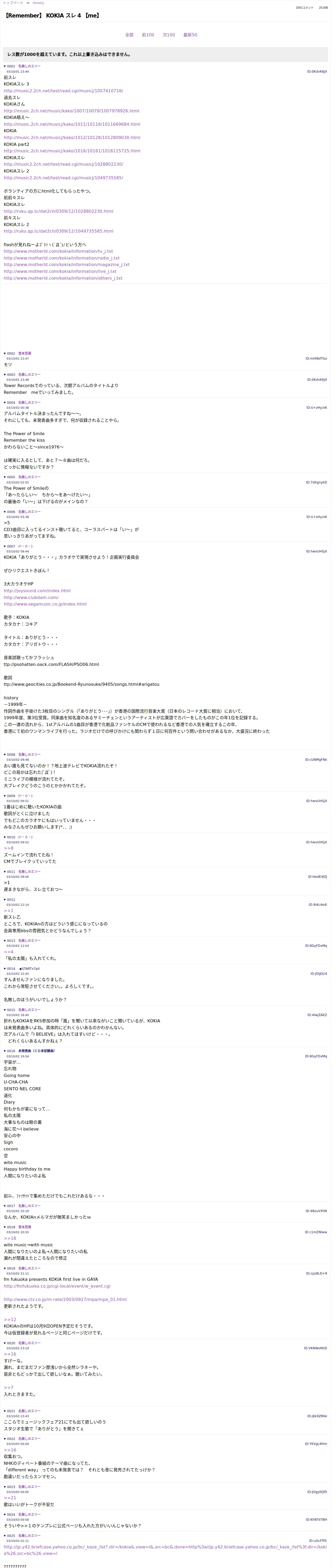Viewport: 336px width, 1568px height.
Task: Open the musicj board breadcrumb link
Action: point(38,3)
